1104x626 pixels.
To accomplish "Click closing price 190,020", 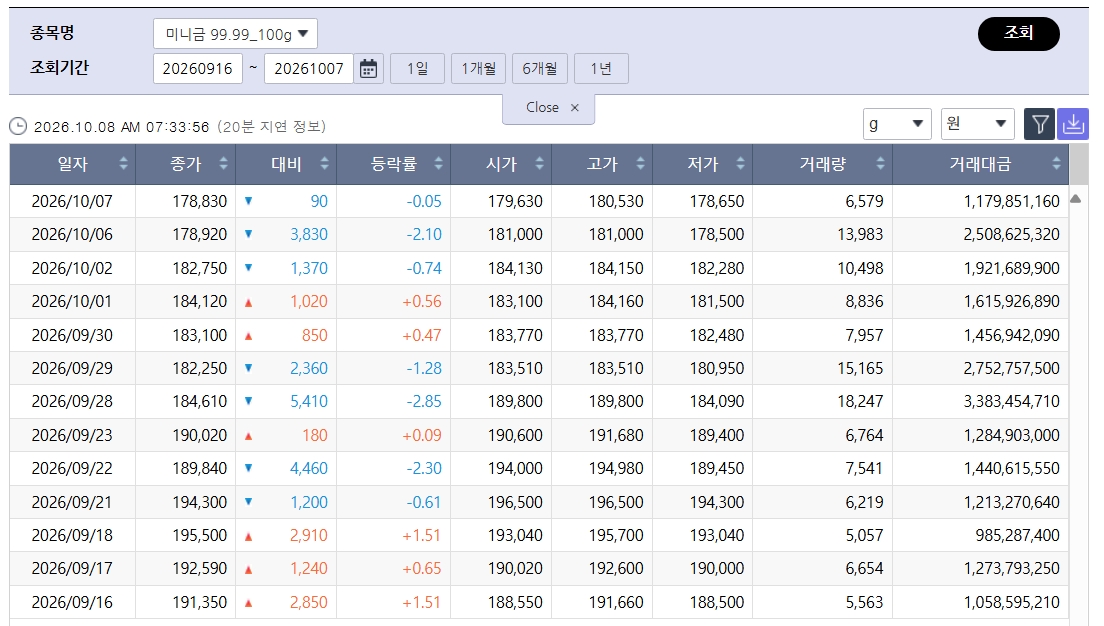I will coord(200,435).
